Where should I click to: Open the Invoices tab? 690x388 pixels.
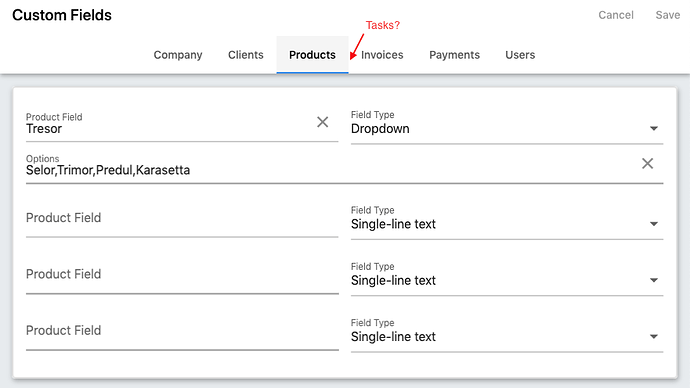(382, 55)
